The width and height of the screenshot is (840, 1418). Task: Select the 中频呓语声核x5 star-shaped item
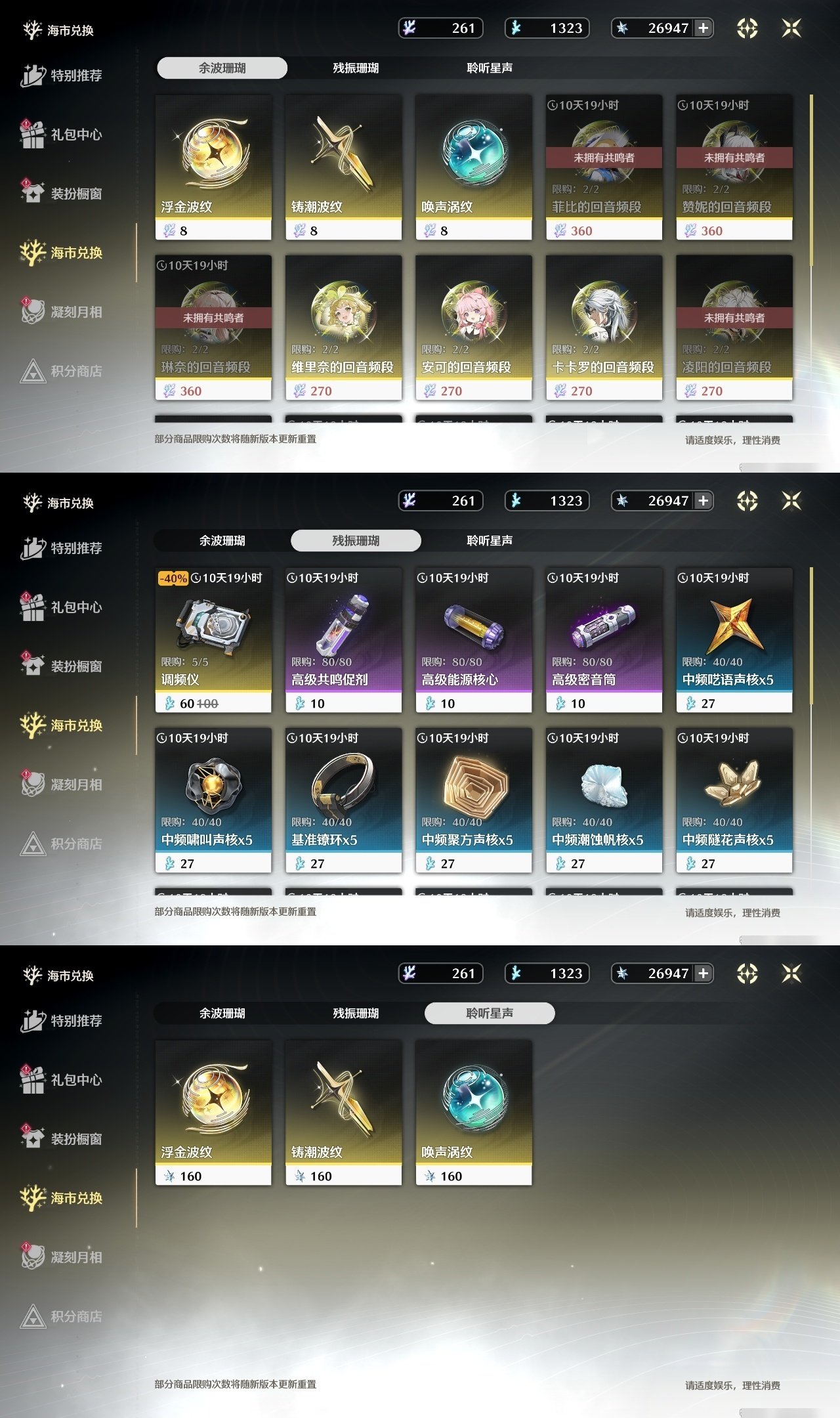pyautogui.click(x=734, y=640)
